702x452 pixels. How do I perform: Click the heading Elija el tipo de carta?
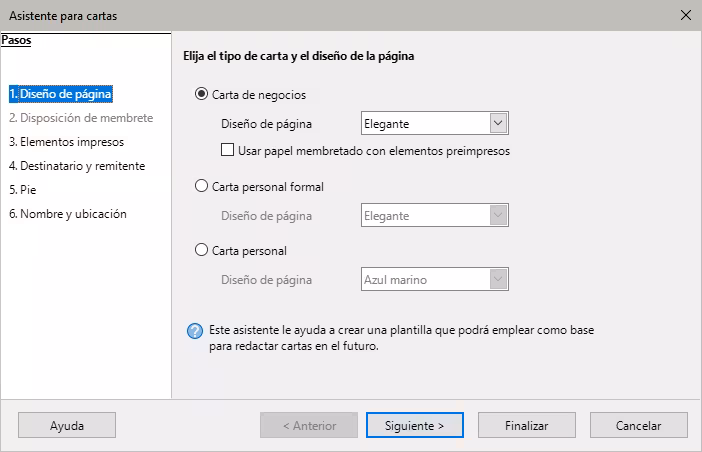(299, 56)
